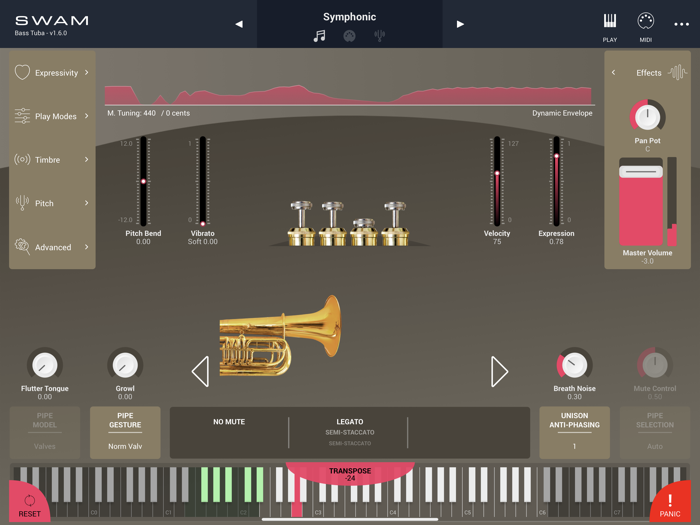The image size is (700, 525).
Task: Click the dynamic envelope waveform display
Action: pos(348,95)
